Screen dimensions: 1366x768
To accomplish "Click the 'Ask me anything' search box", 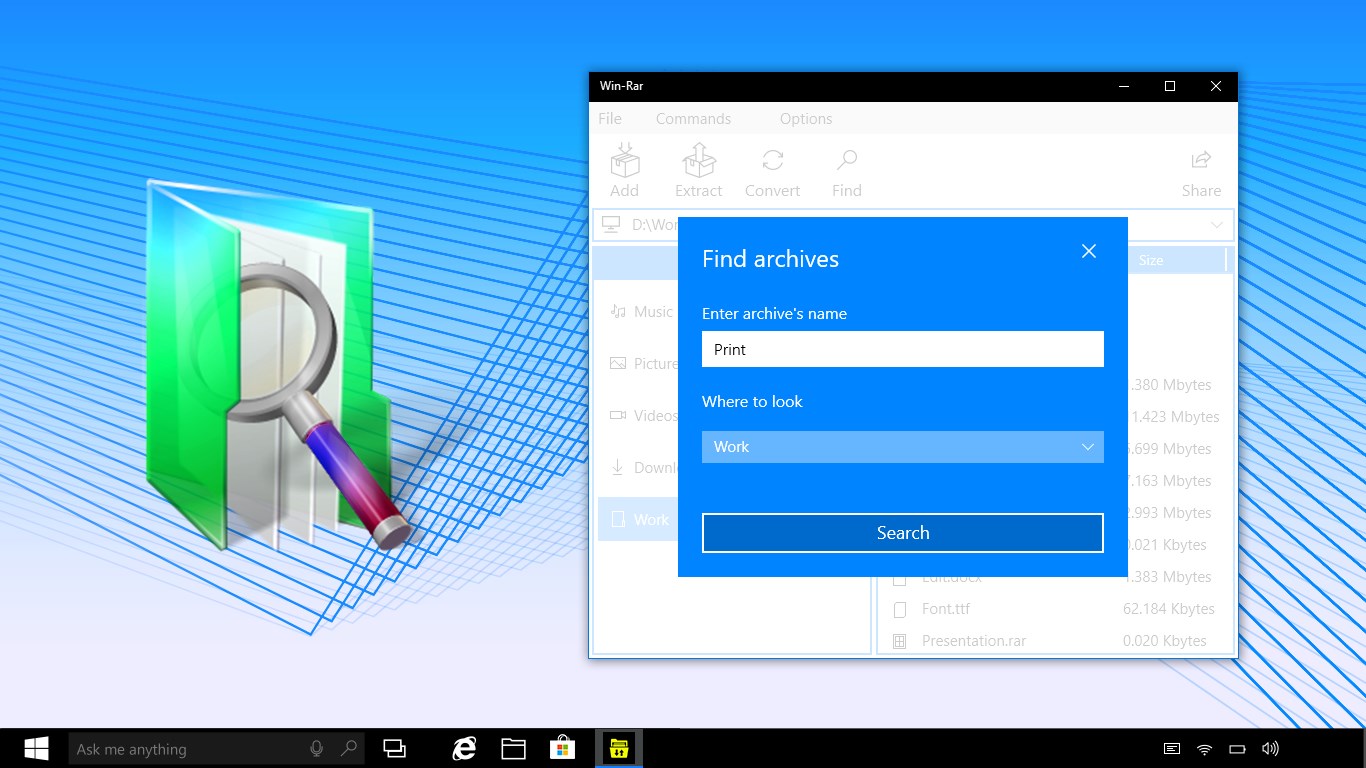I will tap(217, 749).
